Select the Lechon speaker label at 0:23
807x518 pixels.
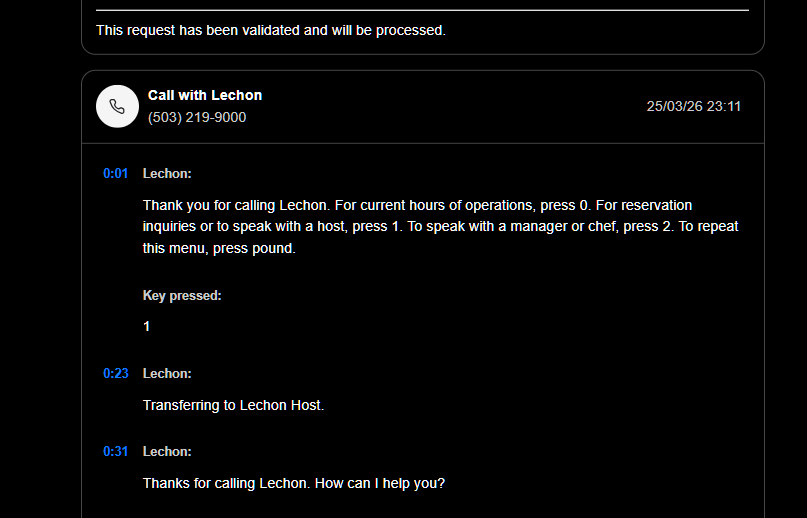pyautogui.click(x=167, y=373)
